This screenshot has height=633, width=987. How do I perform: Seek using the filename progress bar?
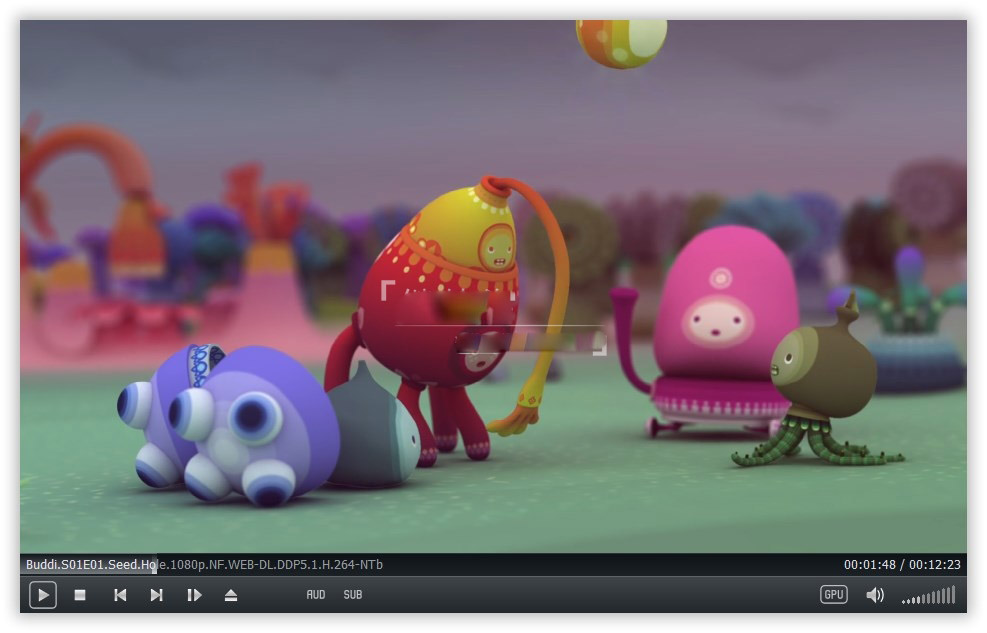pyautogui.click(x=494, y=564)
